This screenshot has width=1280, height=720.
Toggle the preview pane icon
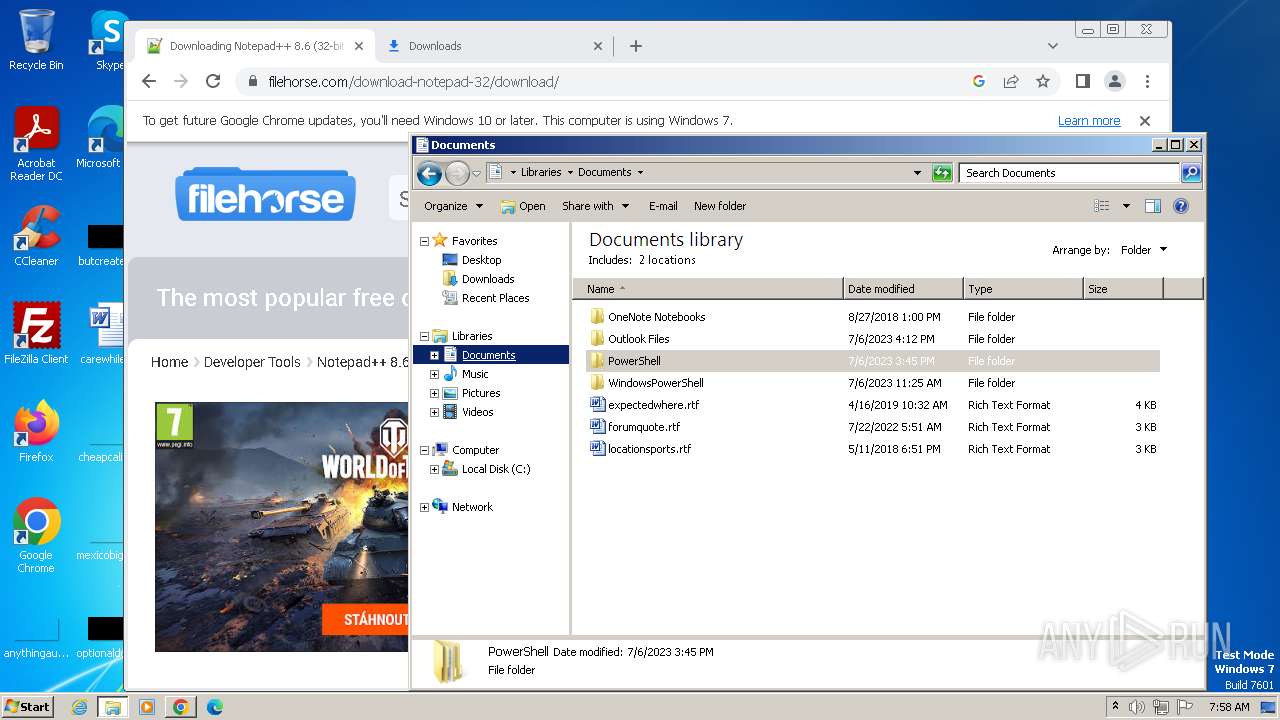(1153, 206)
